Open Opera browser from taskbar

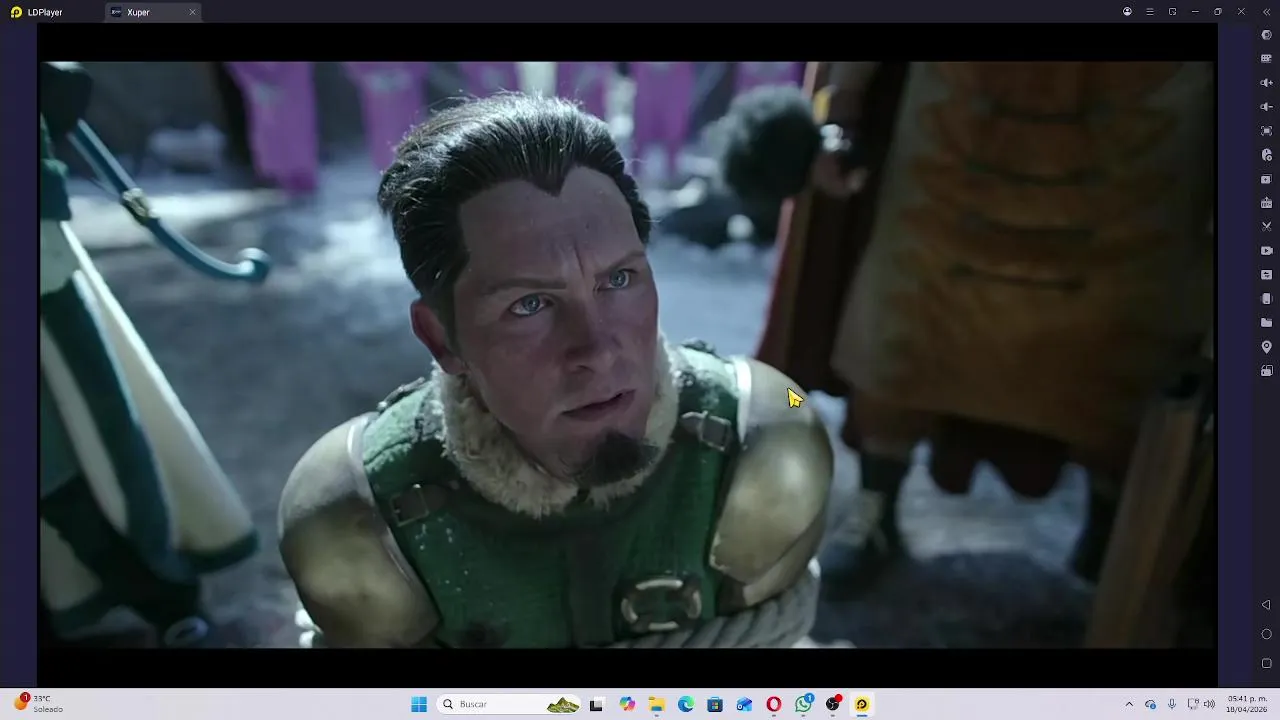[x=774, y=704]
